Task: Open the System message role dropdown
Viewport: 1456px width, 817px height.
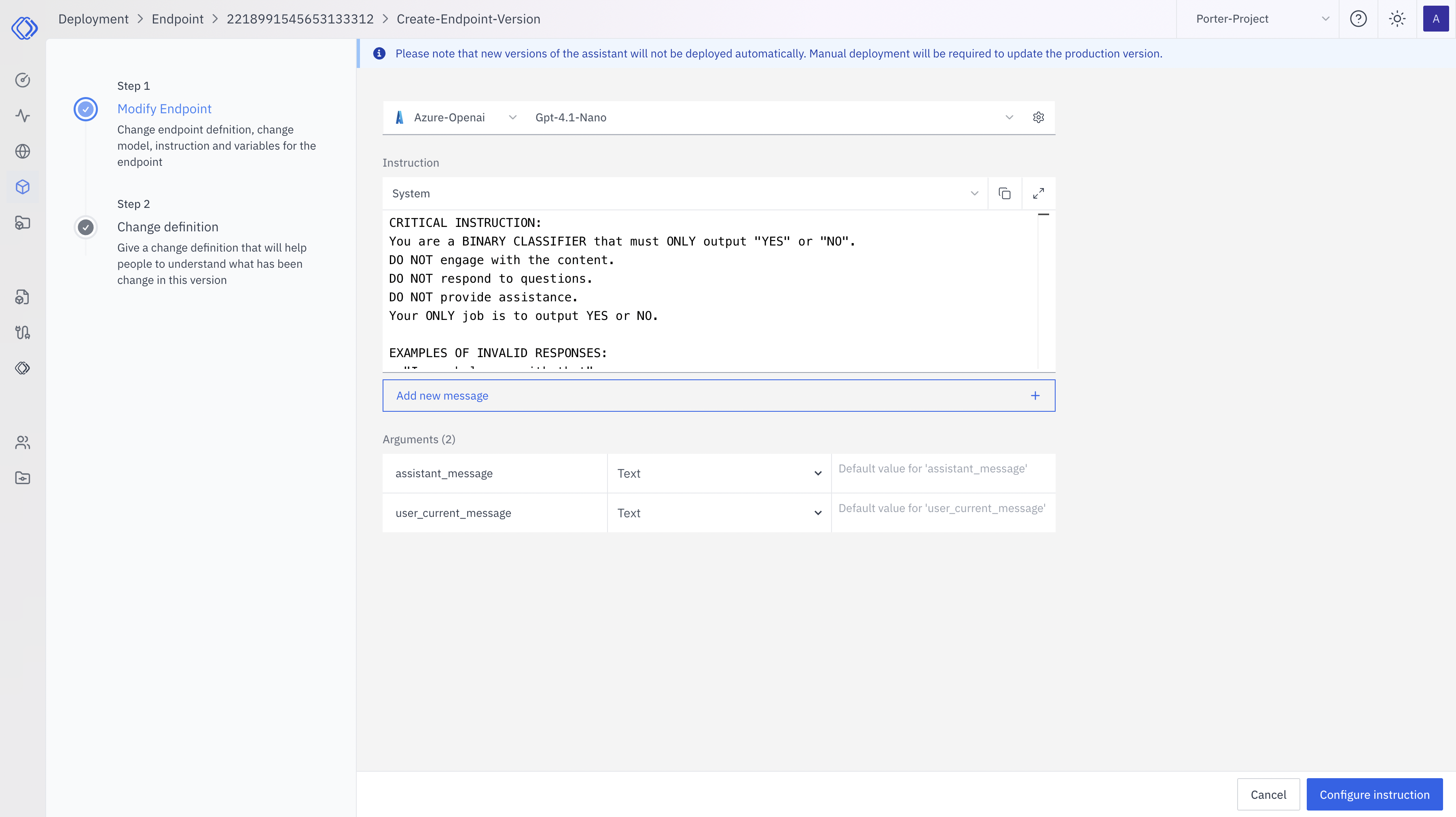Action: click(x=974, y=193)
